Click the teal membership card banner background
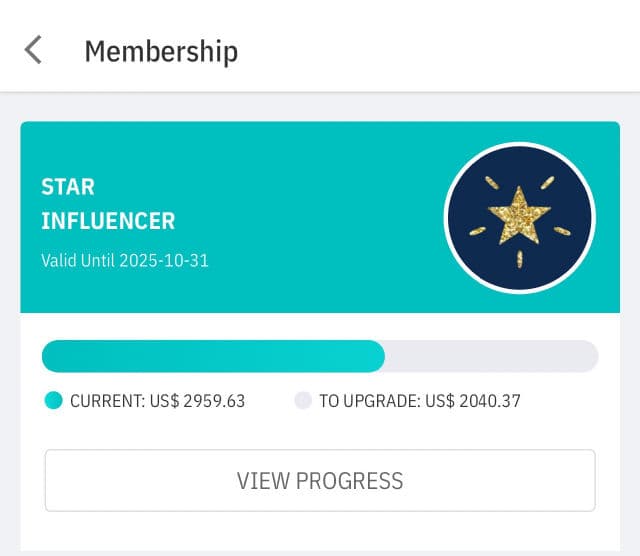640x556 pixels. pos(320,150)
